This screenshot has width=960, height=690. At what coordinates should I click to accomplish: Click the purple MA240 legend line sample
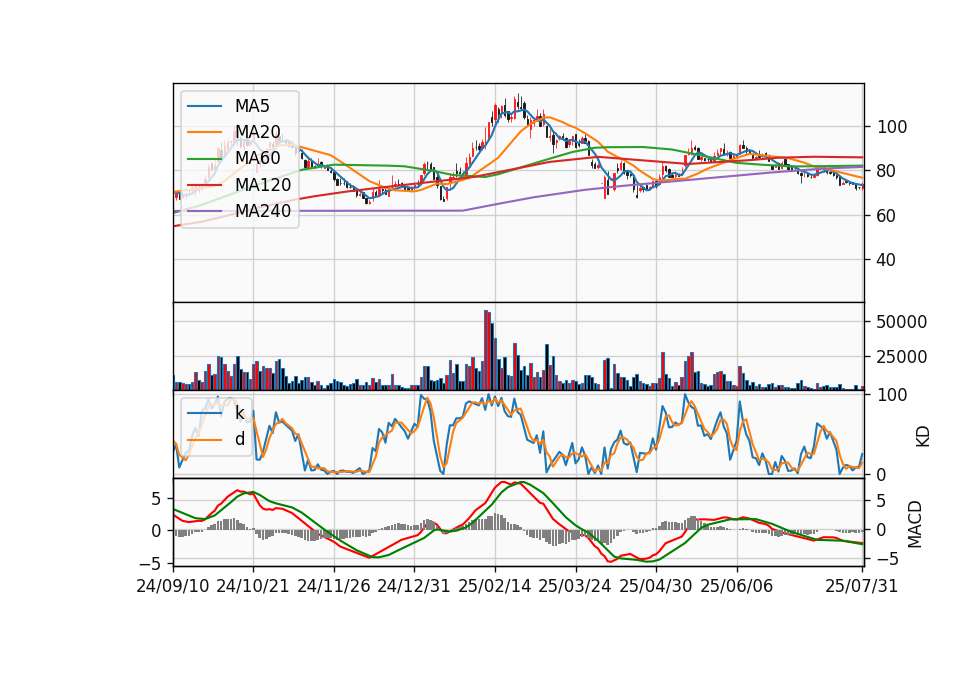tap(204, 211)
